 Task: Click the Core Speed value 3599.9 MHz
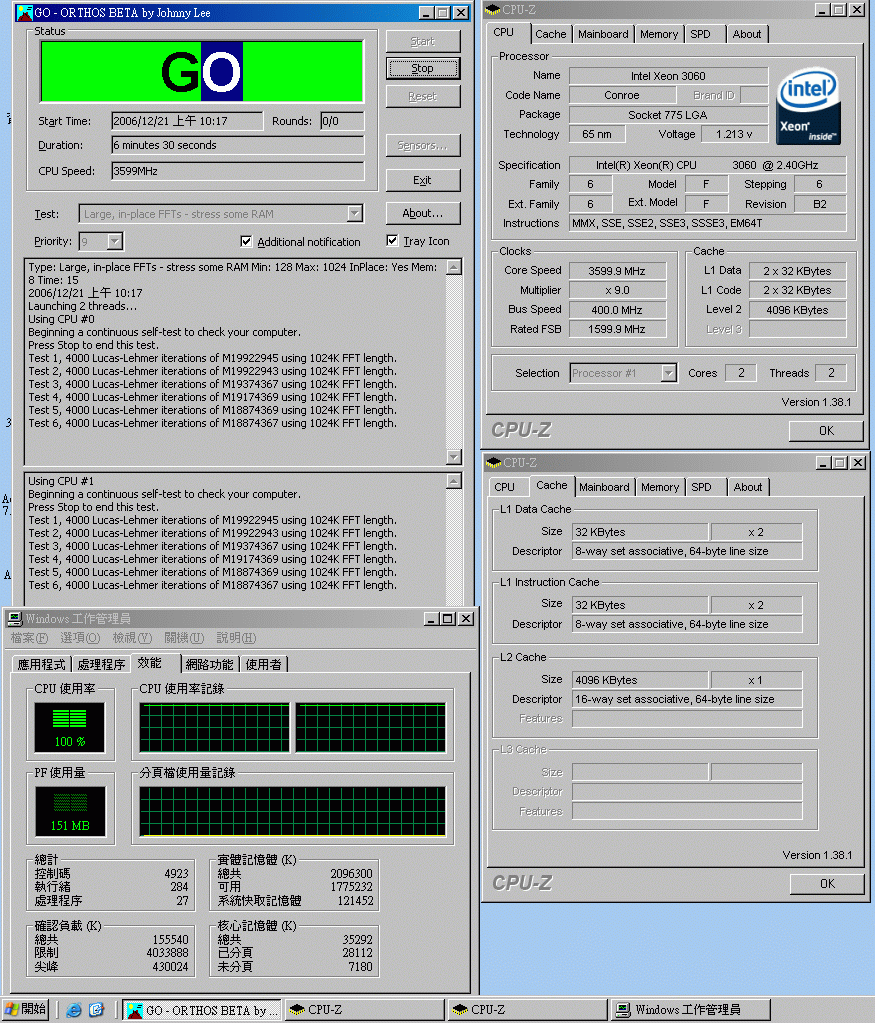(x=617, y=271)
